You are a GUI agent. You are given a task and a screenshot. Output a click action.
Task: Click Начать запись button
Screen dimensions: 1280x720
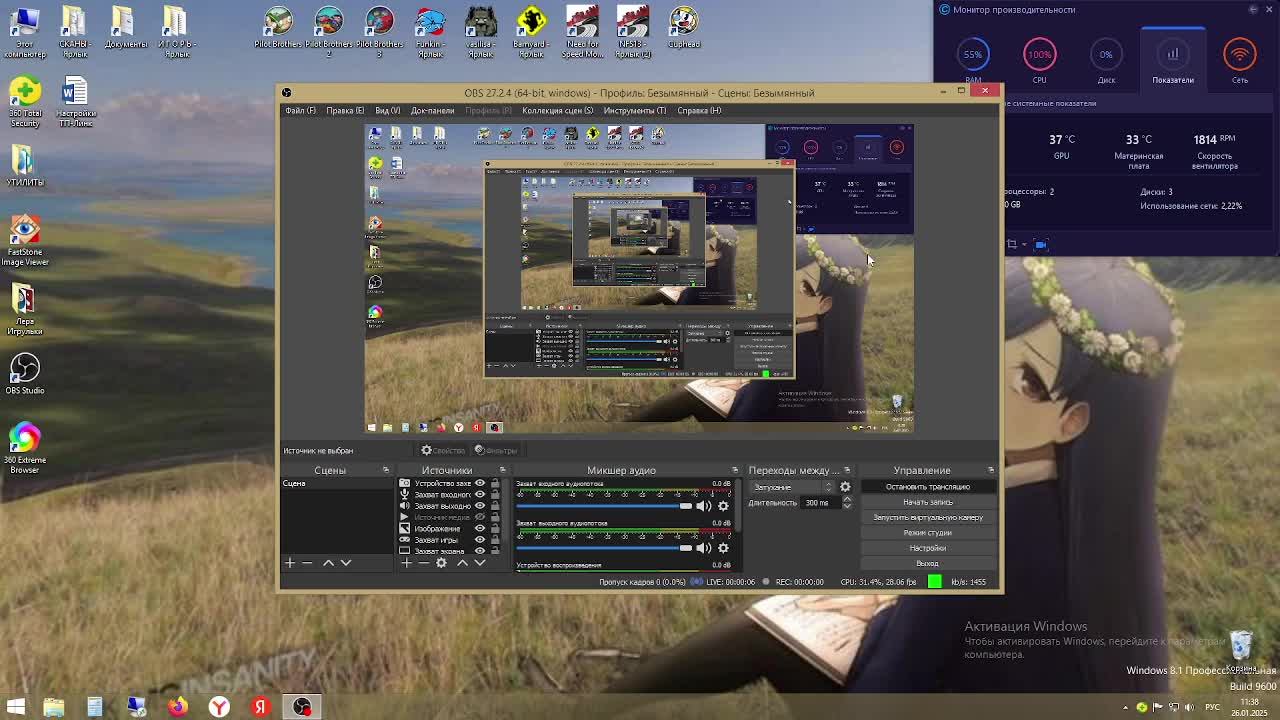pyautogui.click(x=927, y=502)
